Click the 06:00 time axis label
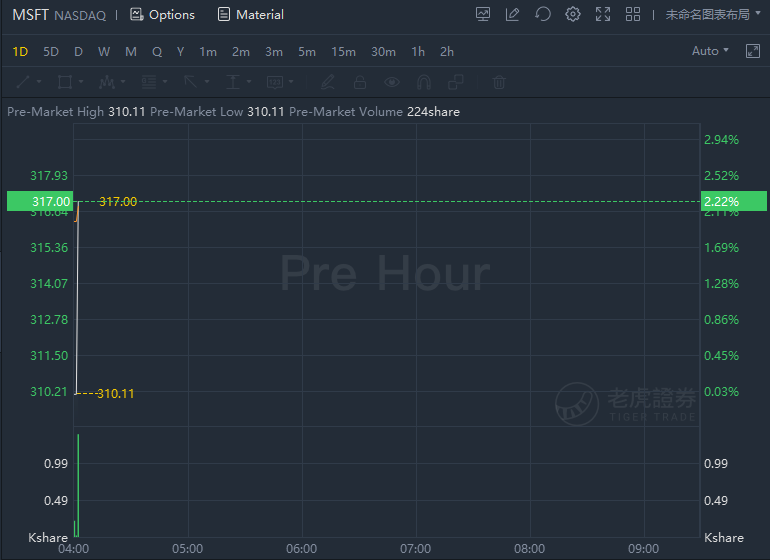This screenshot has height=560, width=770. [302, 549]
